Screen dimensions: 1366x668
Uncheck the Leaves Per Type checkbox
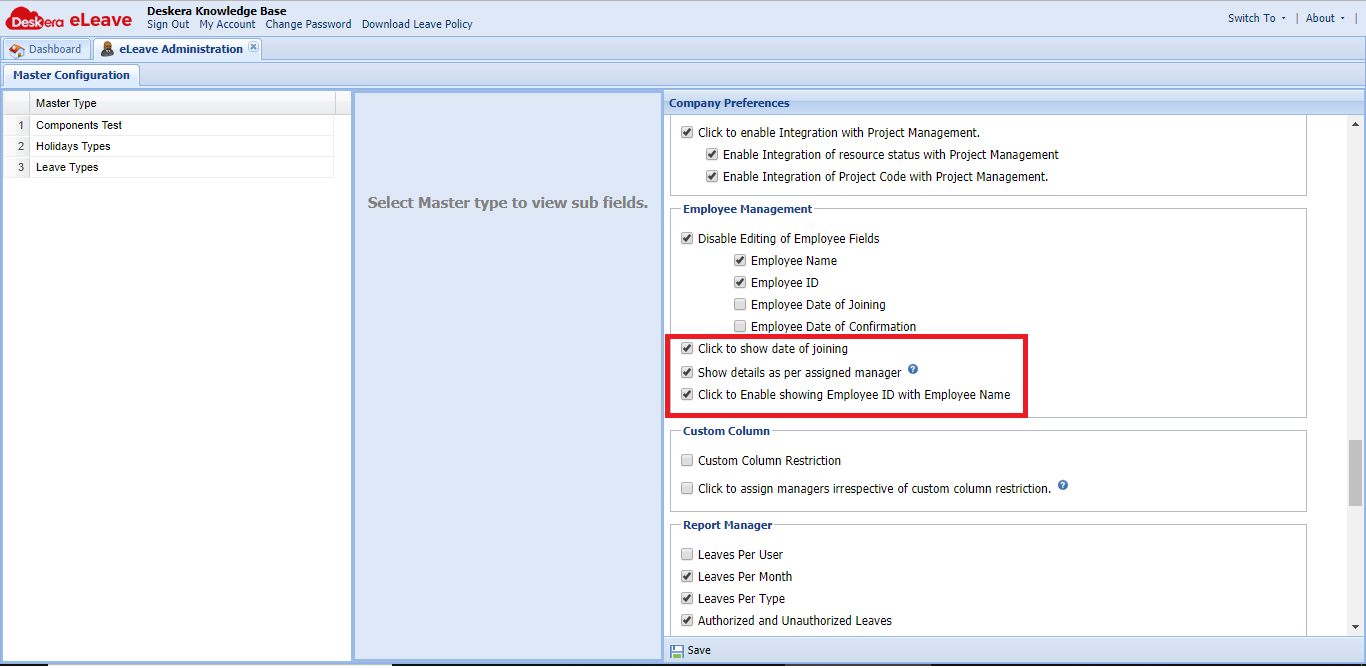tap(687, 598)
